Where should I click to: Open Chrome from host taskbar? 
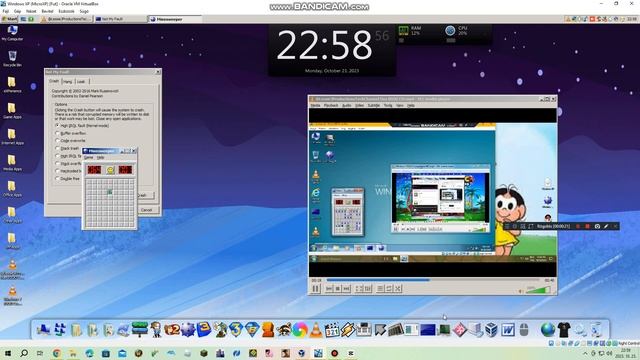[x=57, y=353]
